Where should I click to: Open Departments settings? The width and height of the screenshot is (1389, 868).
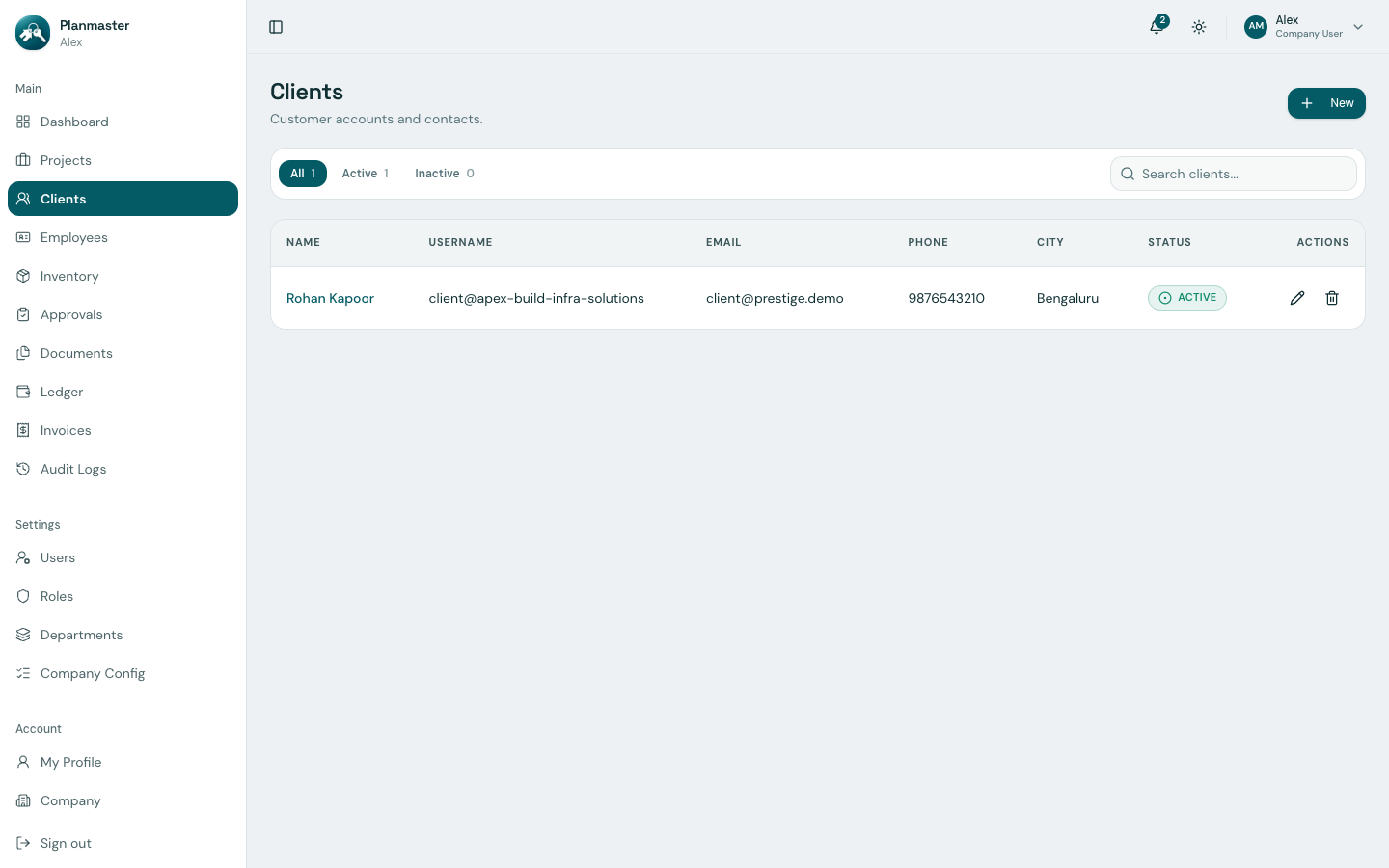point(123,635)
